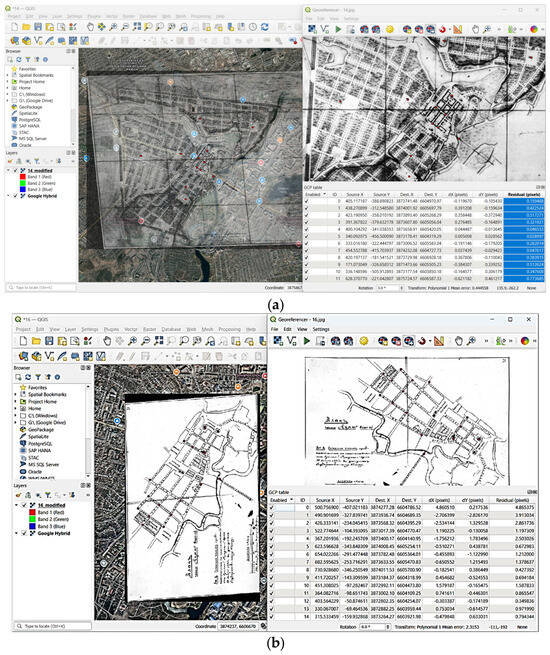Click Start Georeferencing play icon in lower Georeferencer
The height and width of the screenshot is (655, 550).
[x=307, y=341]
